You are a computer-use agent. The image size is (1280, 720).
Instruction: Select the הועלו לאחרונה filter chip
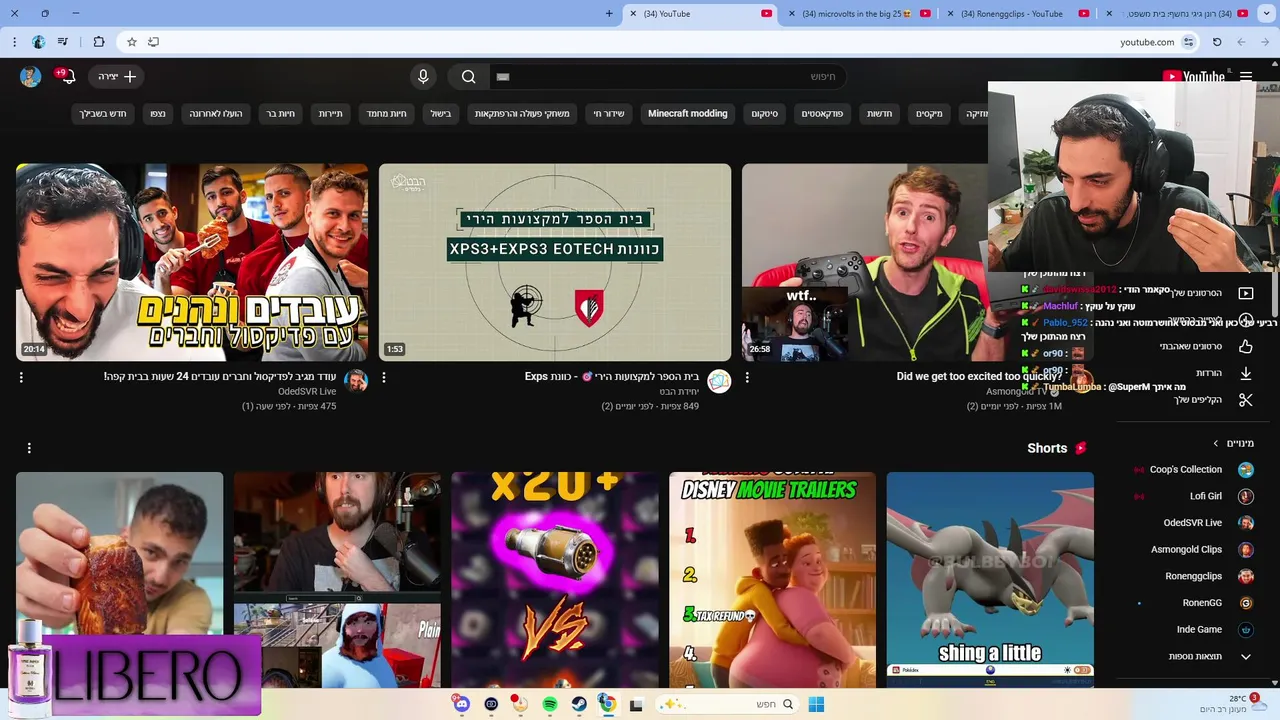217,114
